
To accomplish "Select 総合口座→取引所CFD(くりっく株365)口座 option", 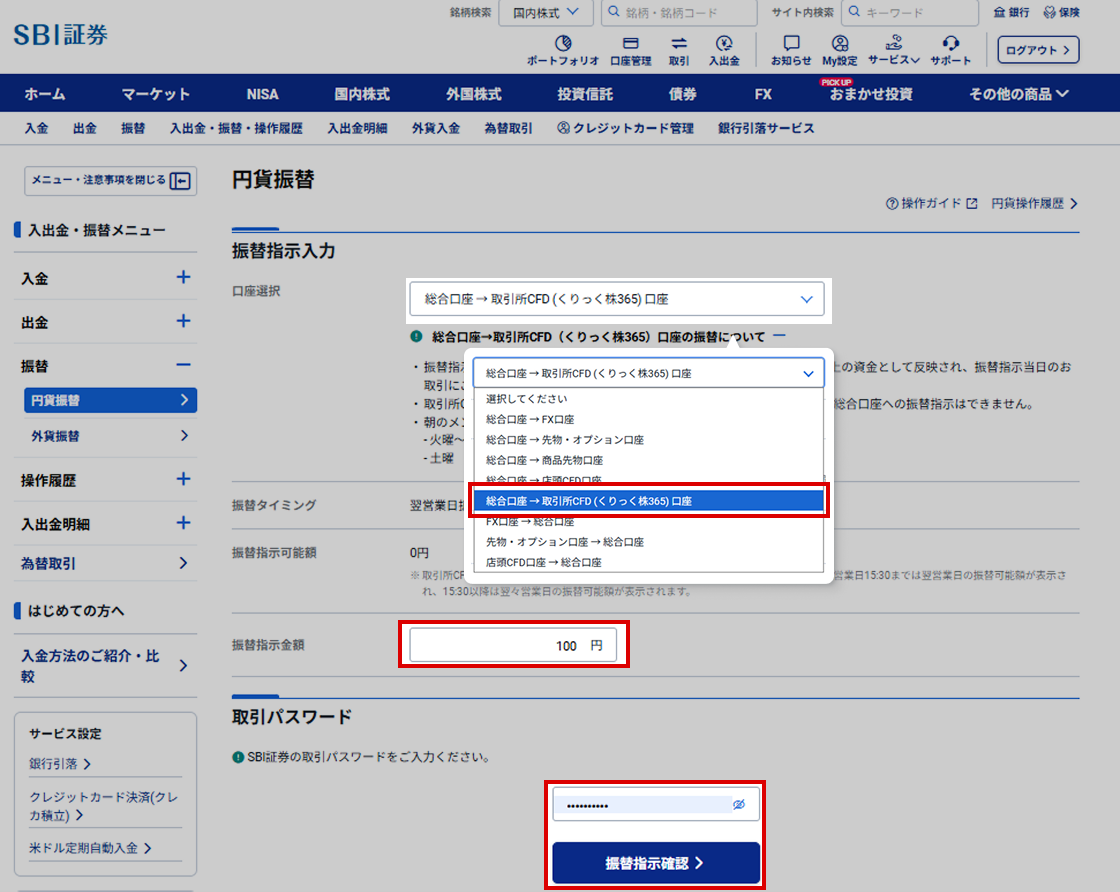I will [649, 501].
